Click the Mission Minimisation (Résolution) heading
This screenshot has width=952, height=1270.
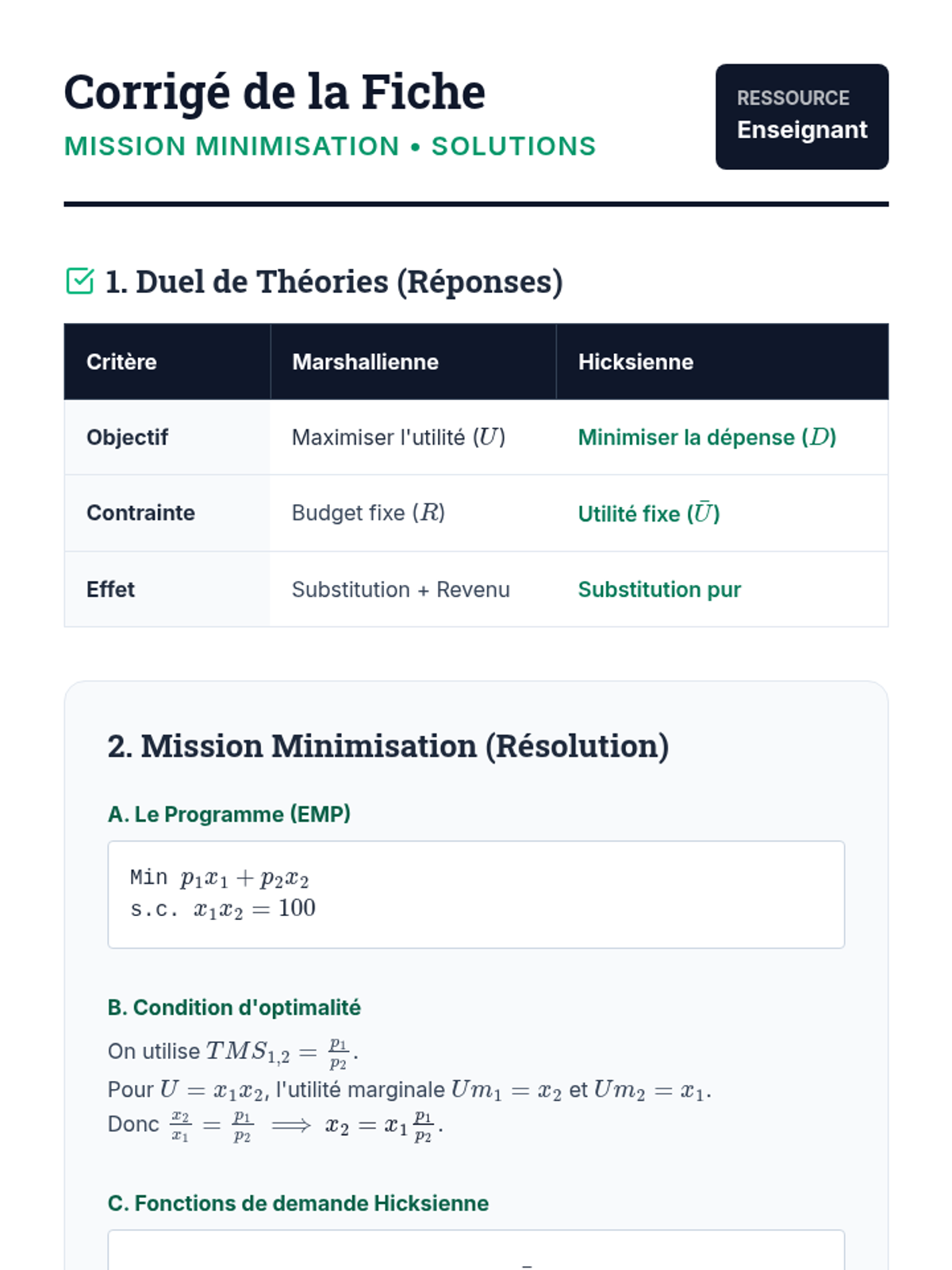click(x=388, y=746)
